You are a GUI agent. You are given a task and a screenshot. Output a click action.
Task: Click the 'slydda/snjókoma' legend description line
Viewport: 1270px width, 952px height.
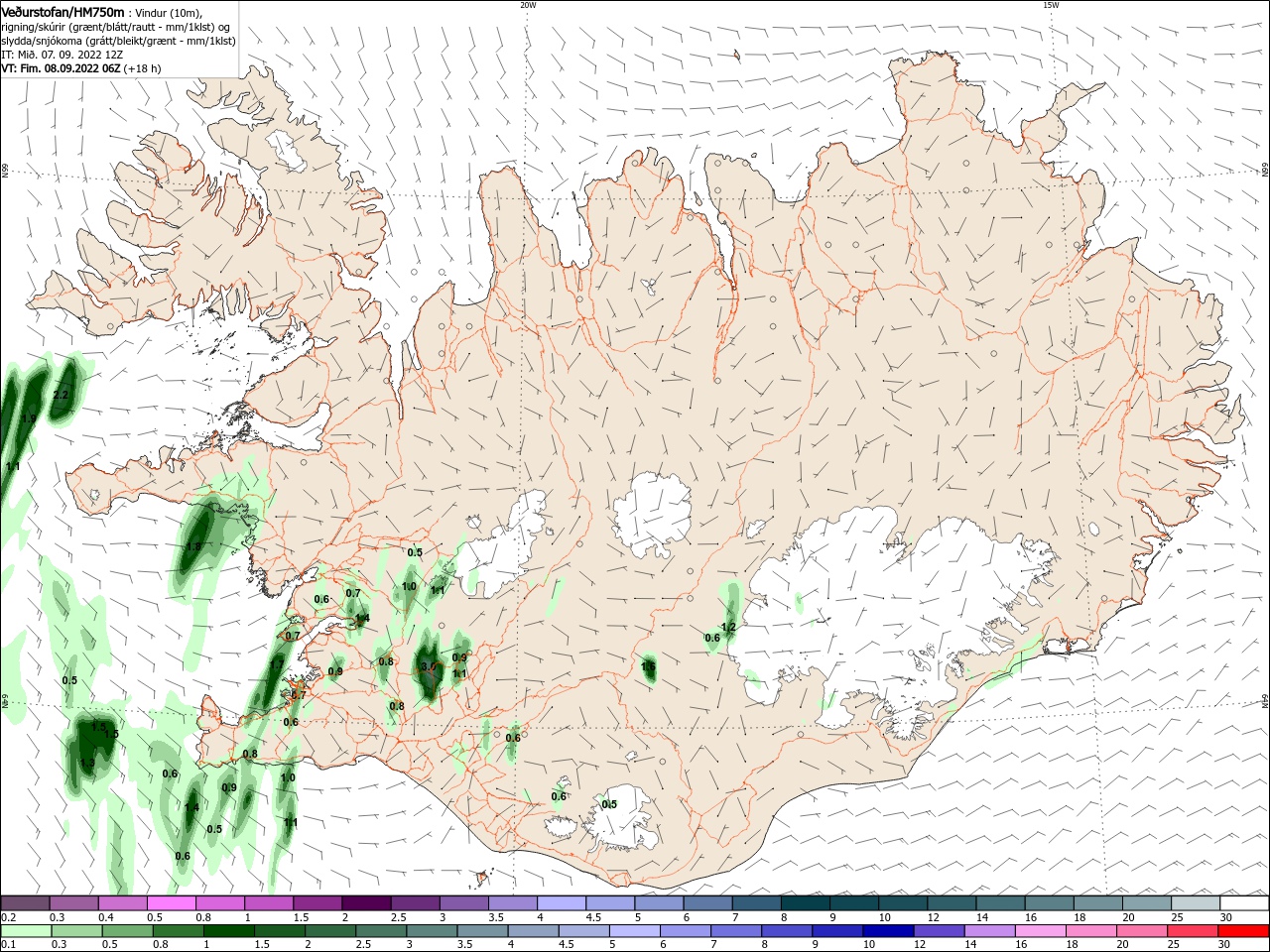[118, 41]
